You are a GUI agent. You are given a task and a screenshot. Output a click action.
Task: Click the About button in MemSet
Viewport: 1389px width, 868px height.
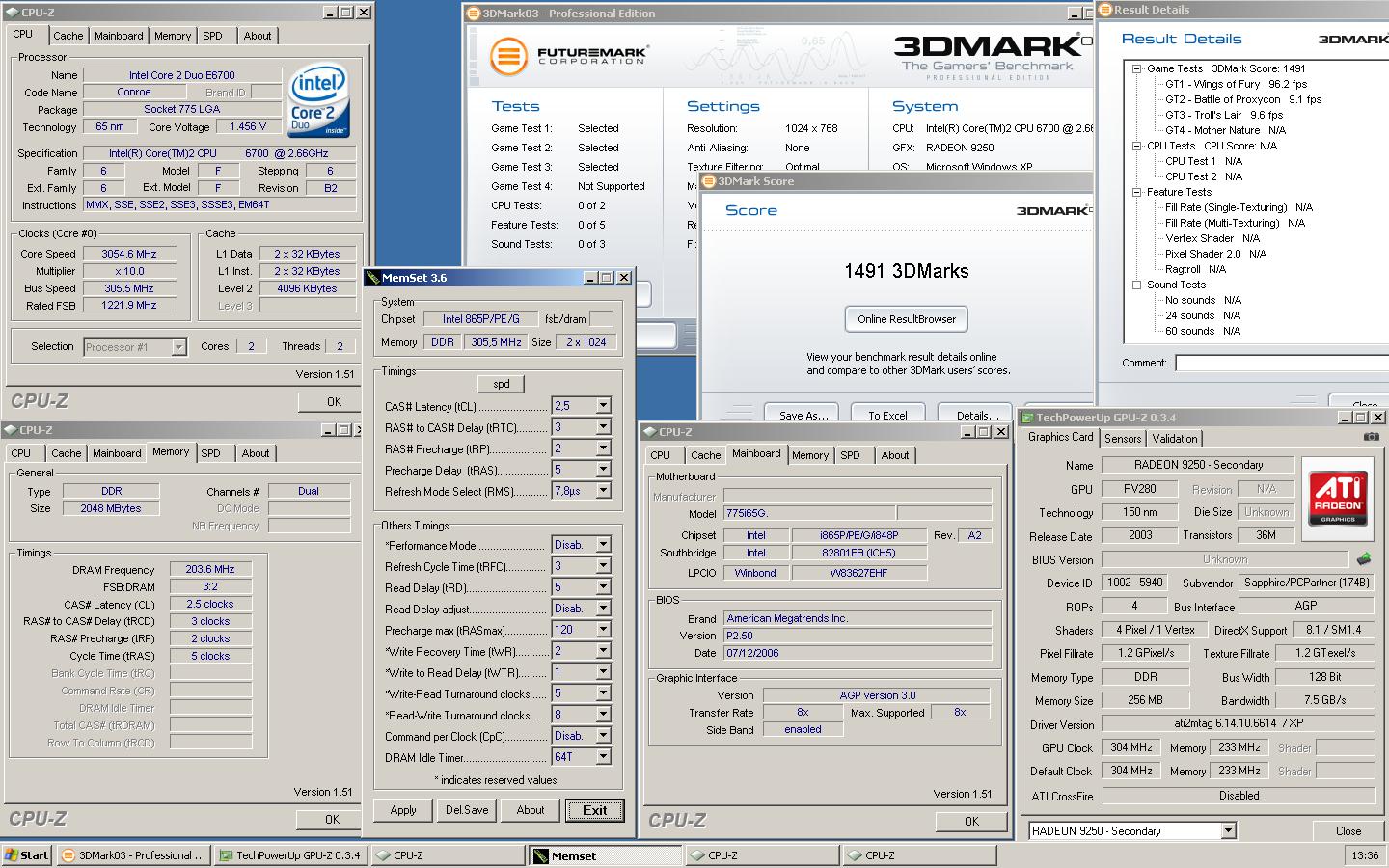[x=531, y=810]
